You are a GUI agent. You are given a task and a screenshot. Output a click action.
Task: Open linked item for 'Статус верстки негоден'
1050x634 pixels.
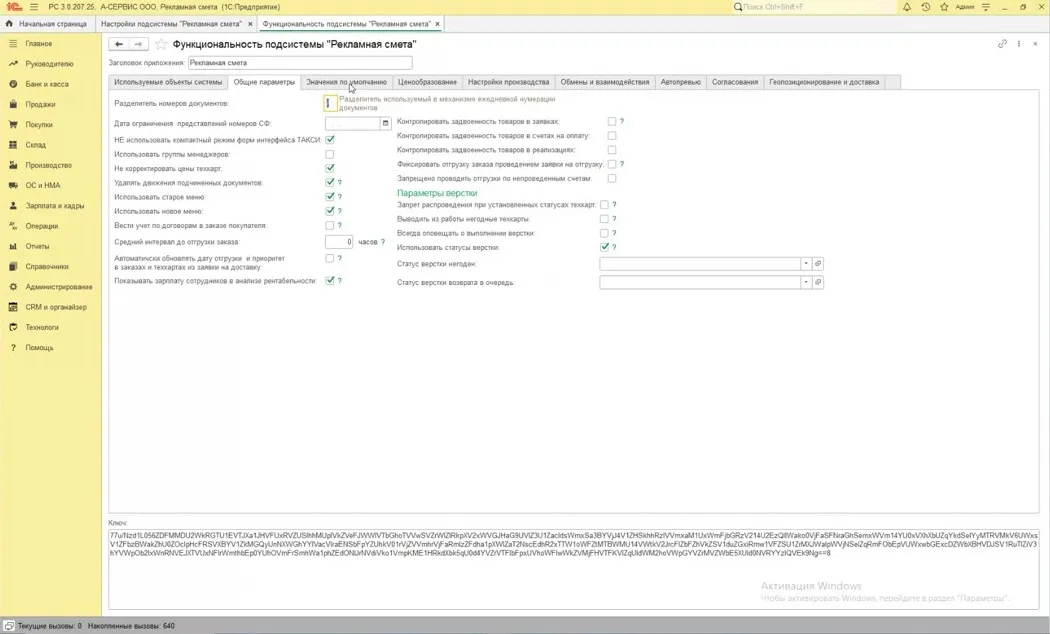pos(818,264)
